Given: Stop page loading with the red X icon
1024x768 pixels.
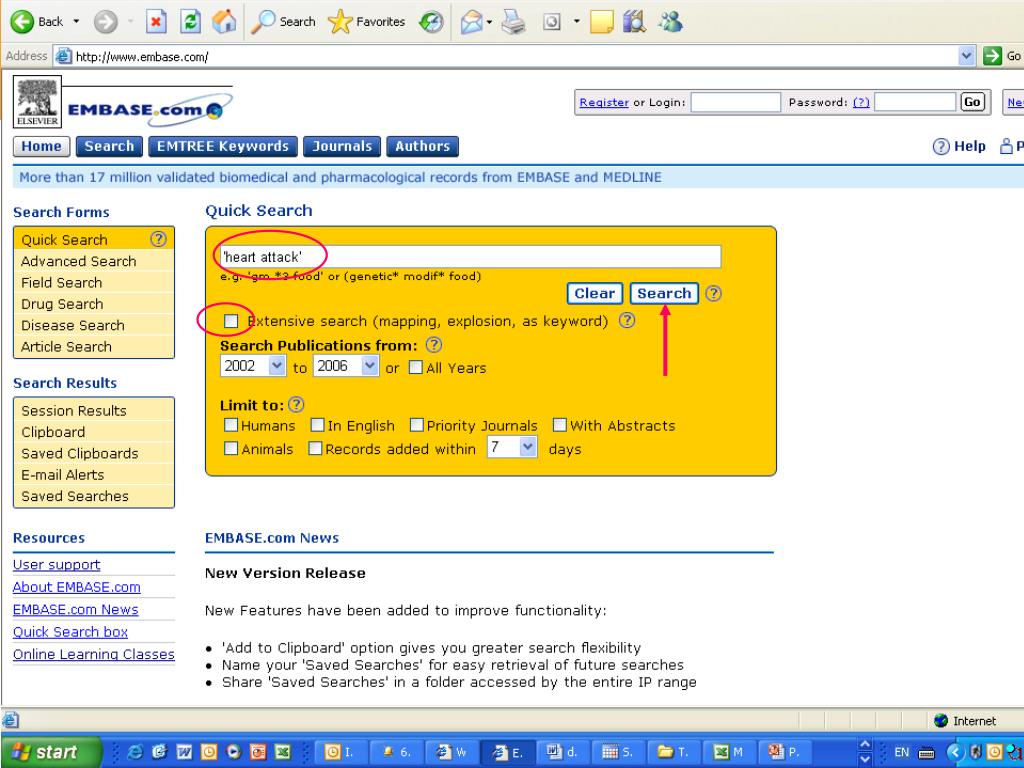Looking at the screenshot, I should (x=155, y=22).
